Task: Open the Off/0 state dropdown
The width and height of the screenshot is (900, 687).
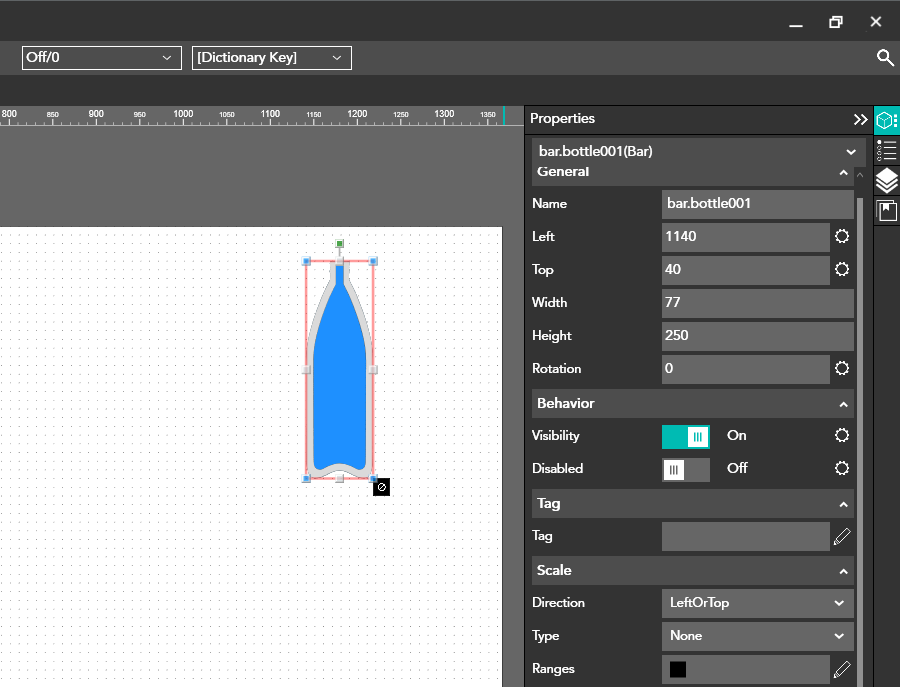Action: coord(102,58)
